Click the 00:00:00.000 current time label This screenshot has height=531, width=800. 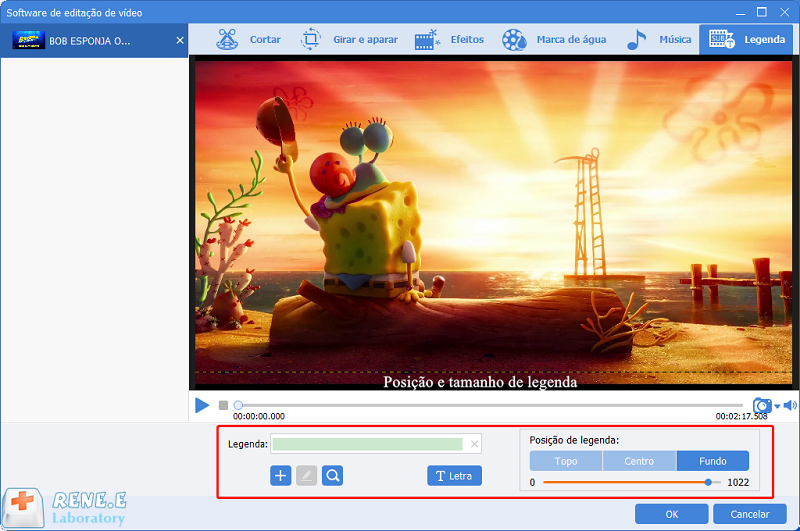point(259,417)
